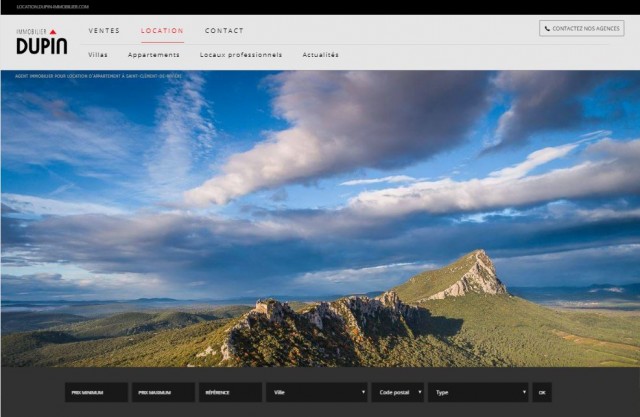Image resolution: width=640 pixels, height=417 pixels.
Task: Open the Villas submenu link
Action: pos(98,55)
